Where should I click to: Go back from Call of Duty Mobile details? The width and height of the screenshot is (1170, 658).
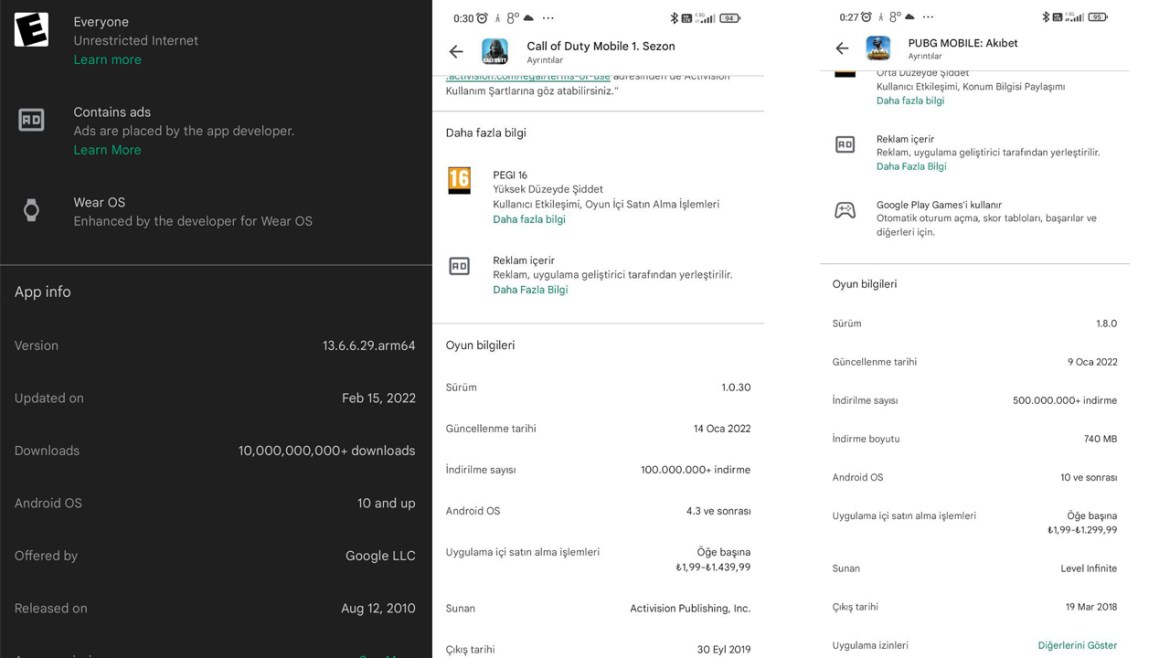pos(456,51)
